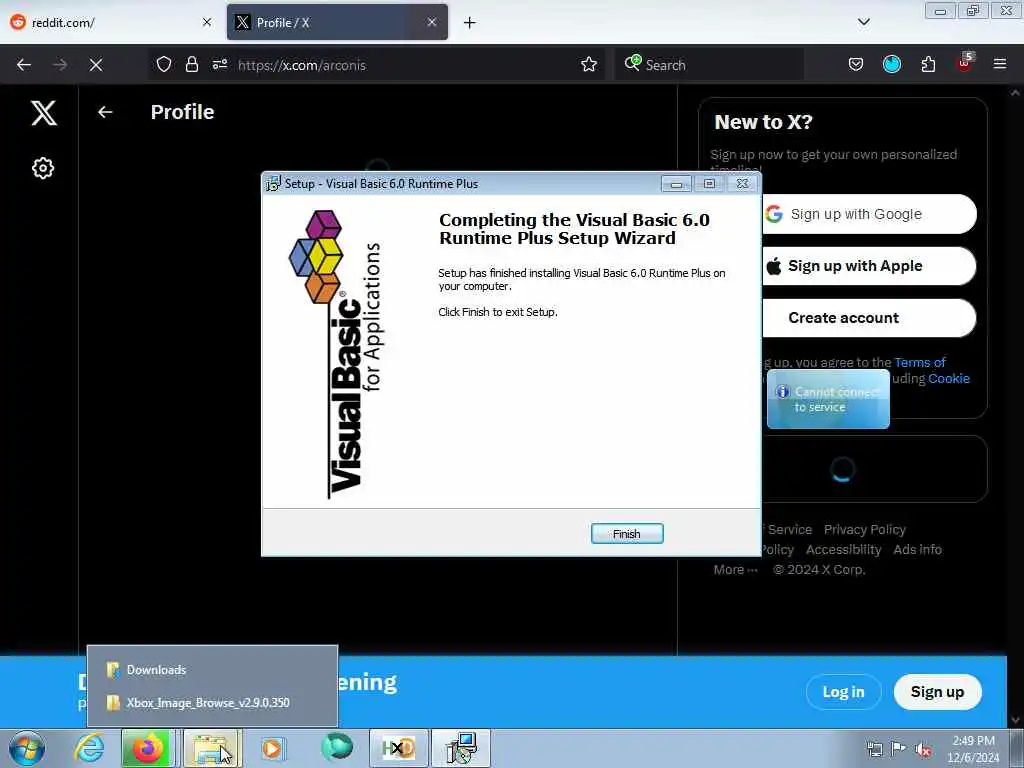Open the X logo home icon
Viewport: 1024px width, 768px height.
point(44,113)
